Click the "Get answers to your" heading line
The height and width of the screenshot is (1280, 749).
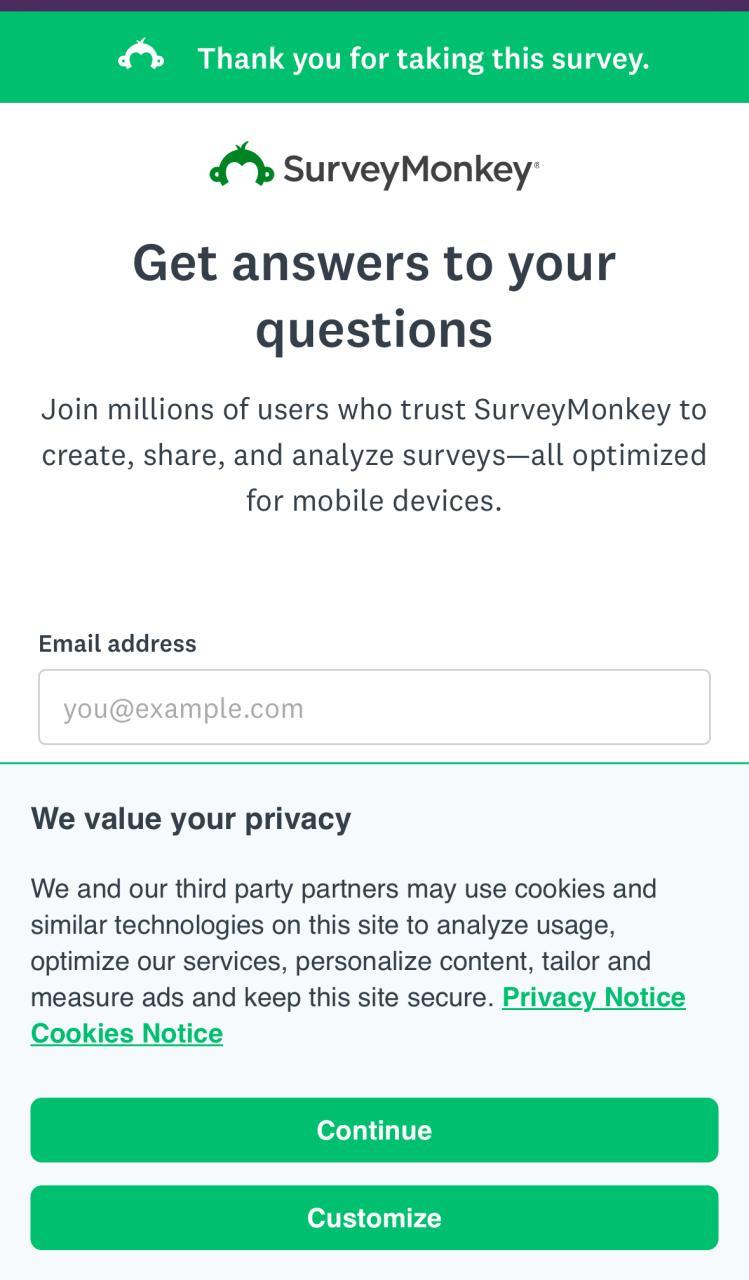coord(374,263)
